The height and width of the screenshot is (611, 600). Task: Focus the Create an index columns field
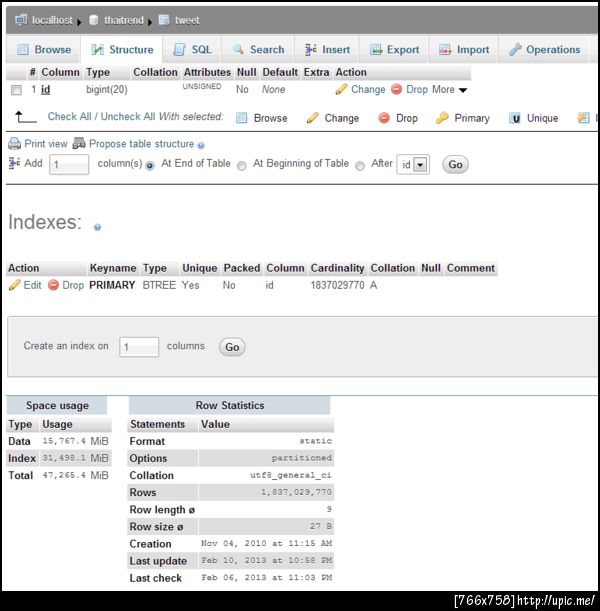click(139, 347)
